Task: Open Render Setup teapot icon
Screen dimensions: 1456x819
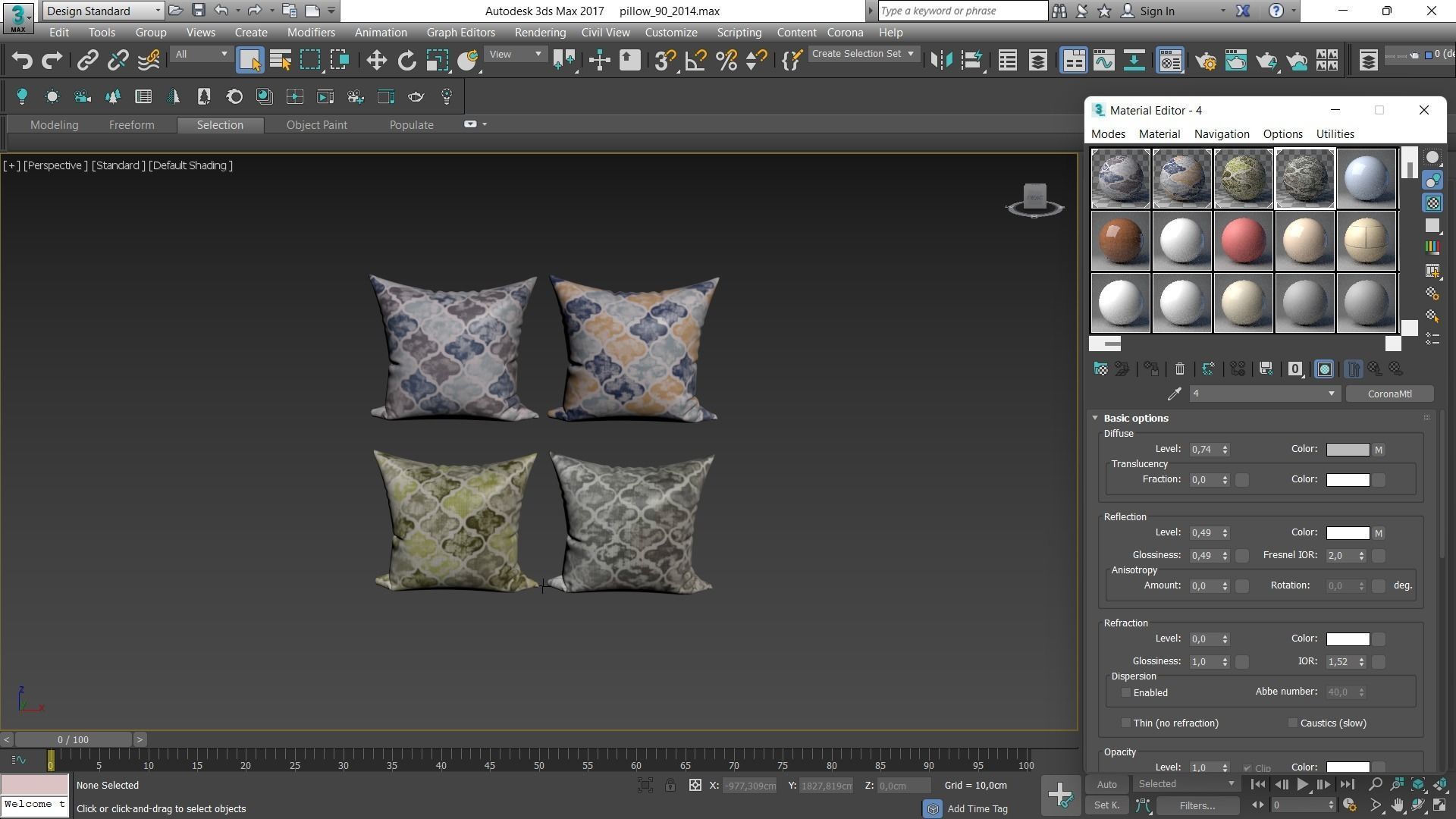Action: coord(1206,61)
